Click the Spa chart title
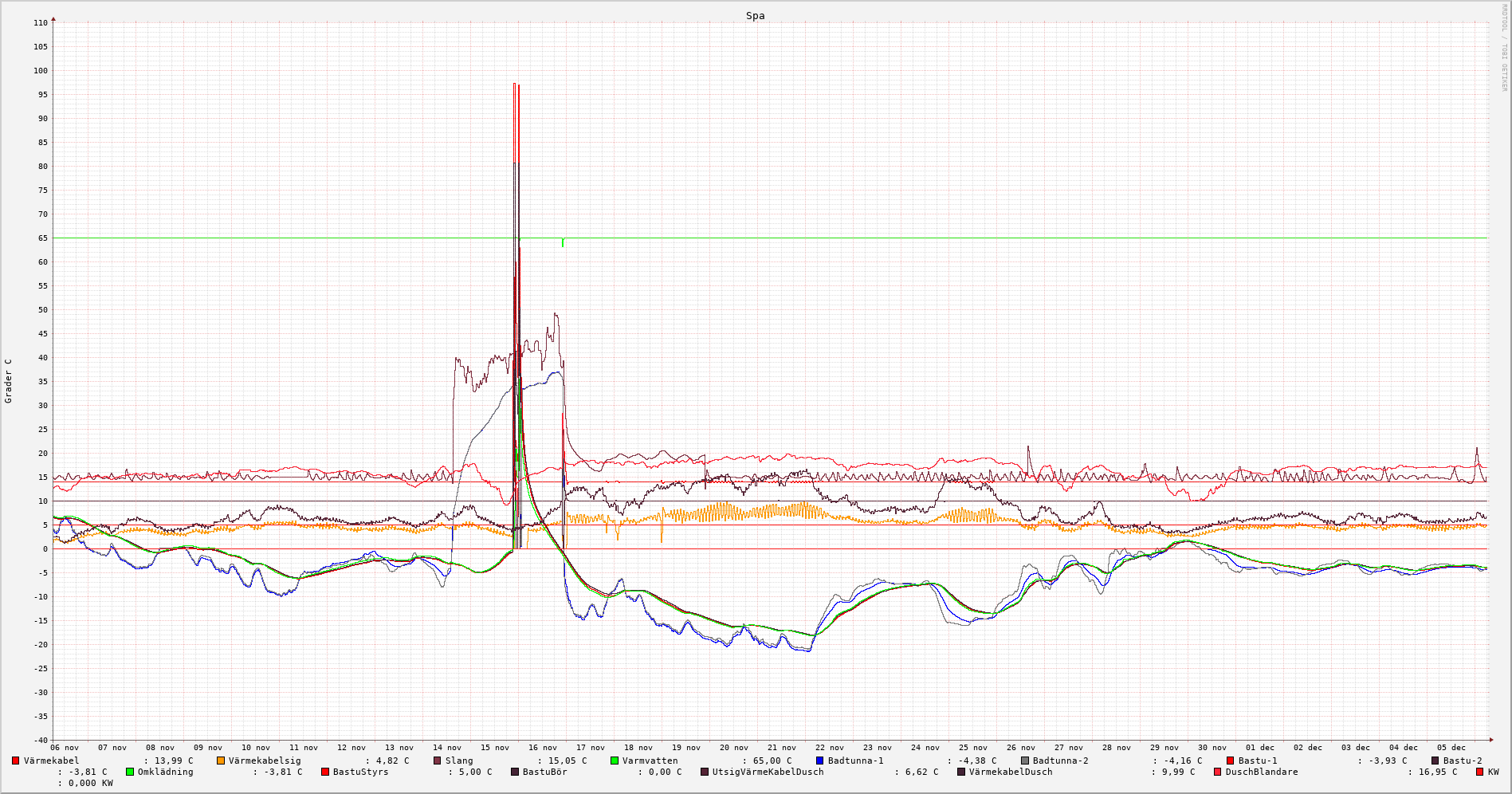Viewport: 1512px width, 794px height. (x=755, y=16)
